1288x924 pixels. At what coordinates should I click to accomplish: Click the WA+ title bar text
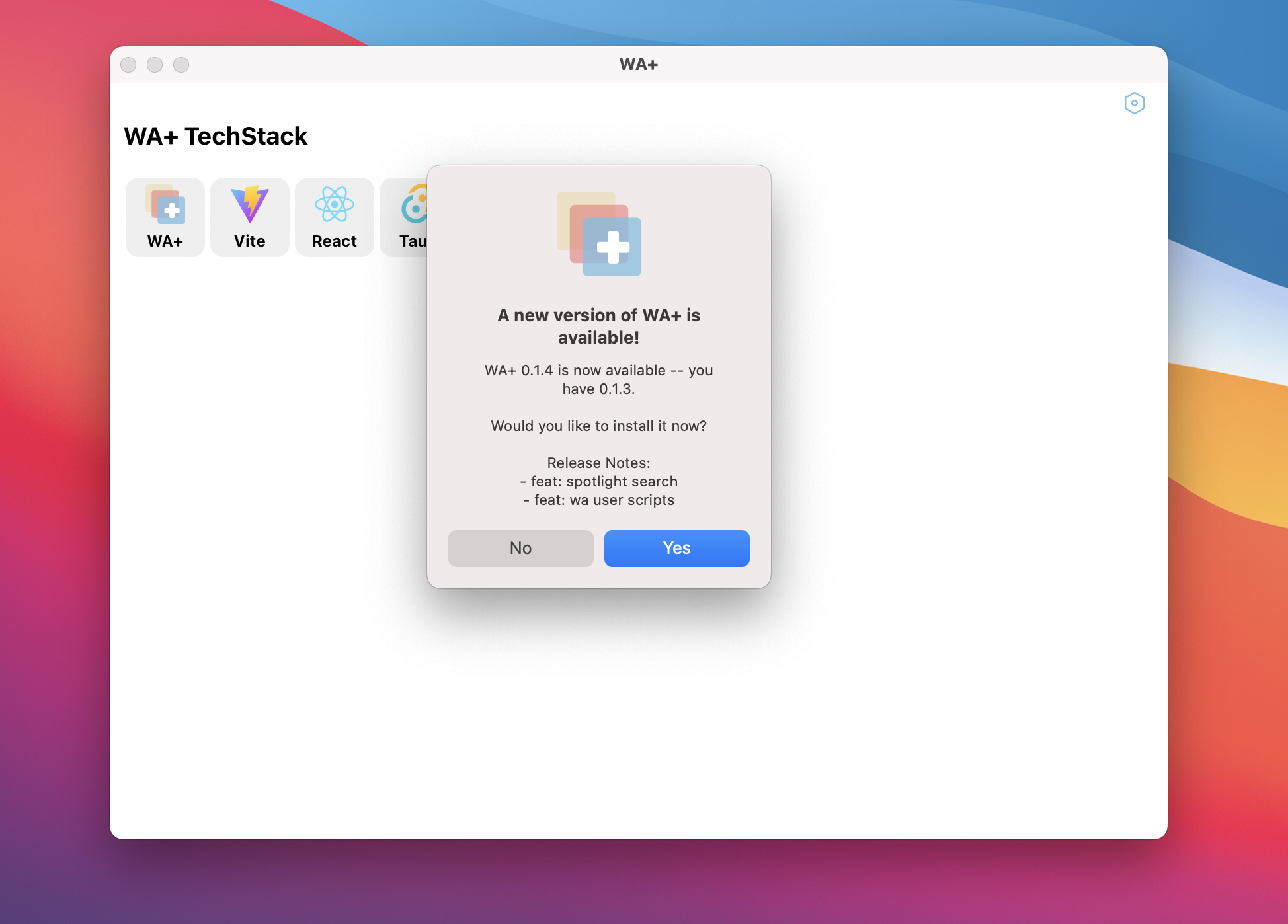coord(638,65)
